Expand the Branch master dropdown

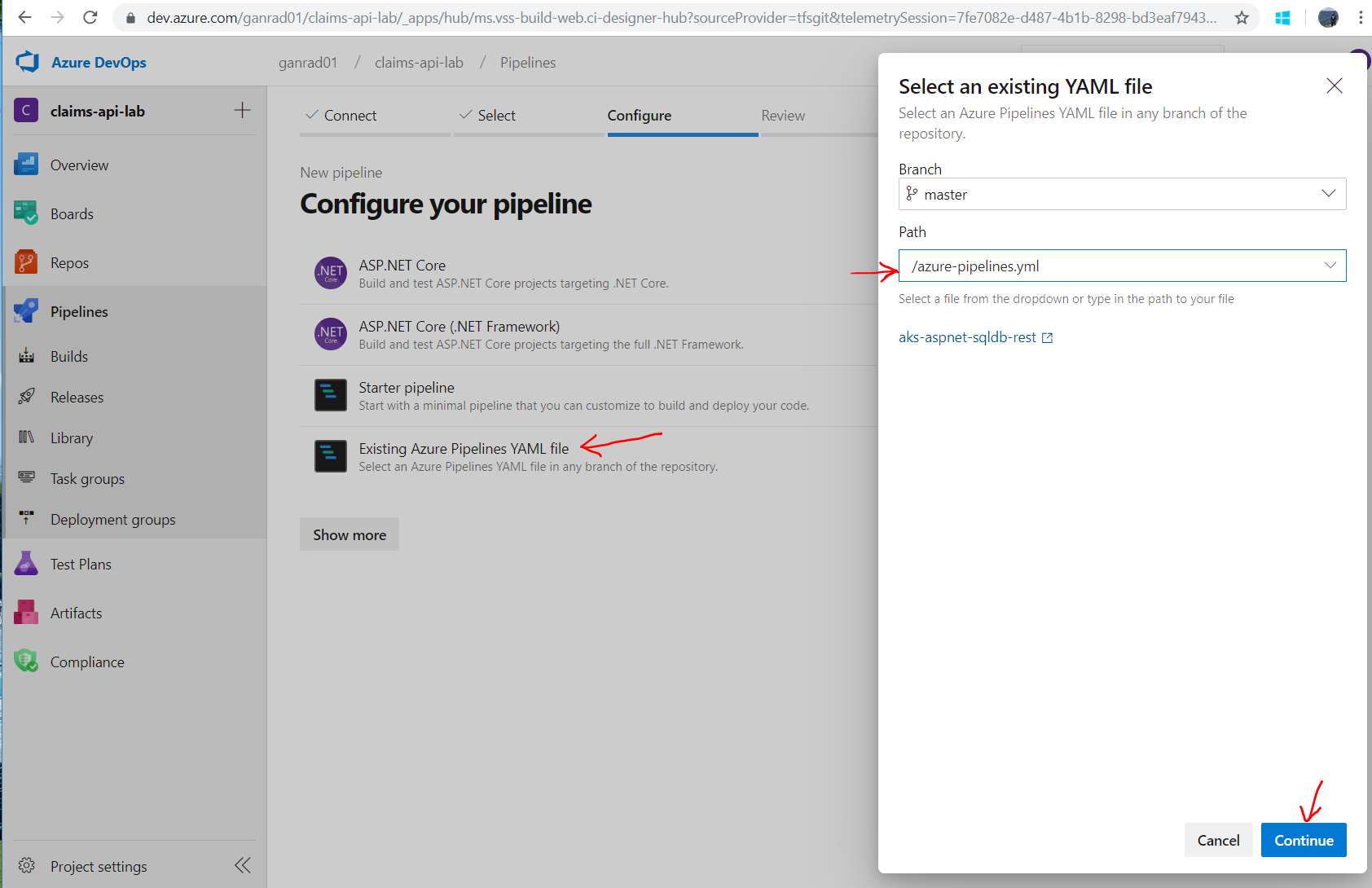coord(1123,194)
